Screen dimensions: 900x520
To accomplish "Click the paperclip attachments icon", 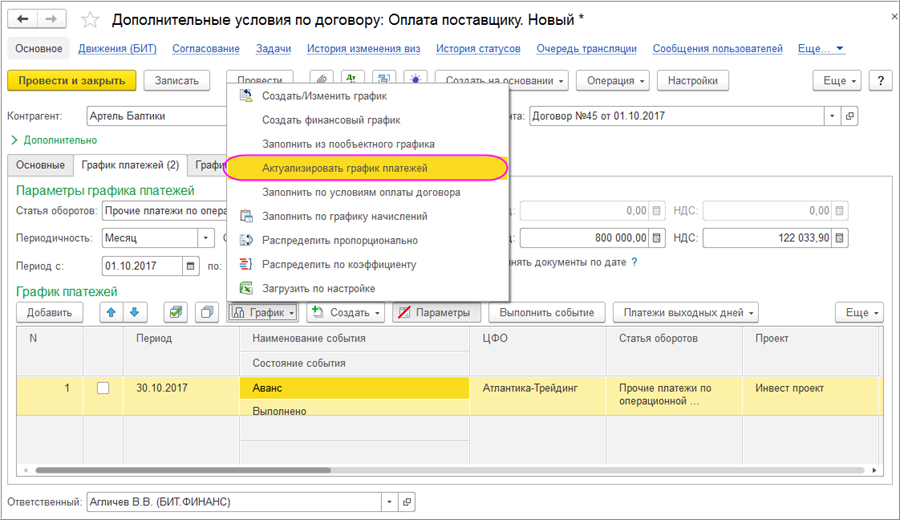I will (322, 80).
